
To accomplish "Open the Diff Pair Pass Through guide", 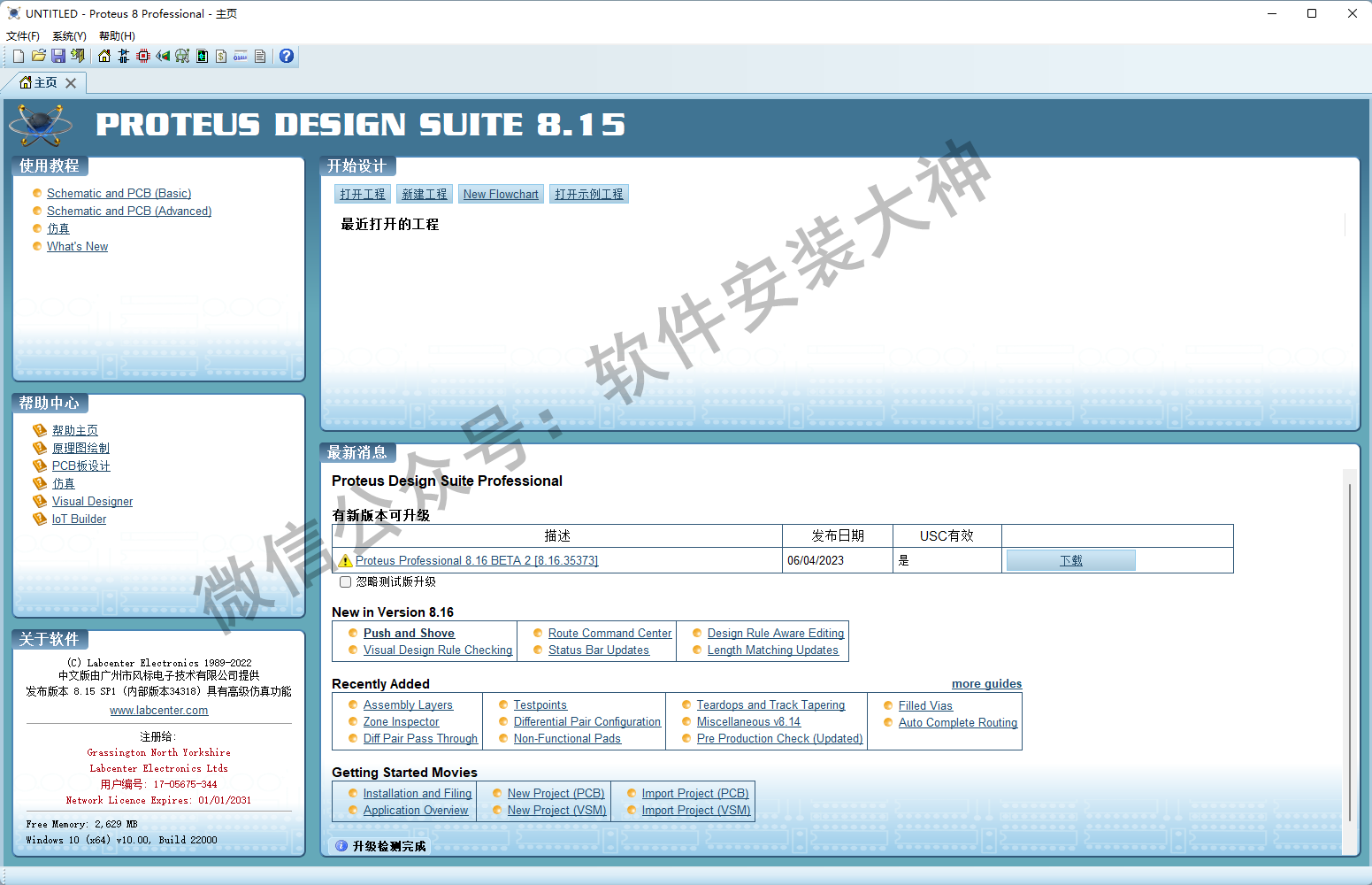I will 420,738.
